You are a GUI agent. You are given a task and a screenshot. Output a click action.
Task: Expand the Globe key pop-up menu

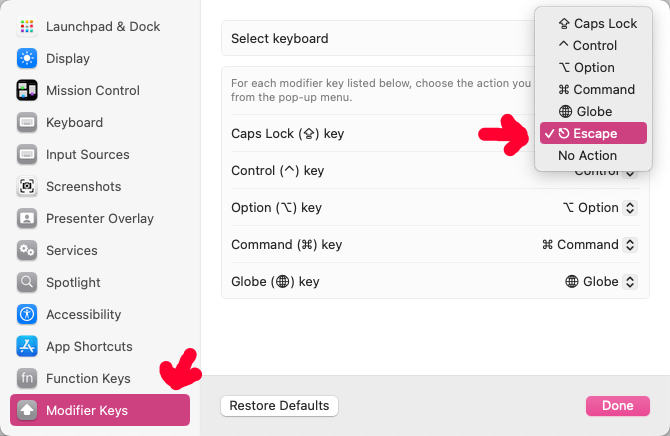tap(601, 282)
